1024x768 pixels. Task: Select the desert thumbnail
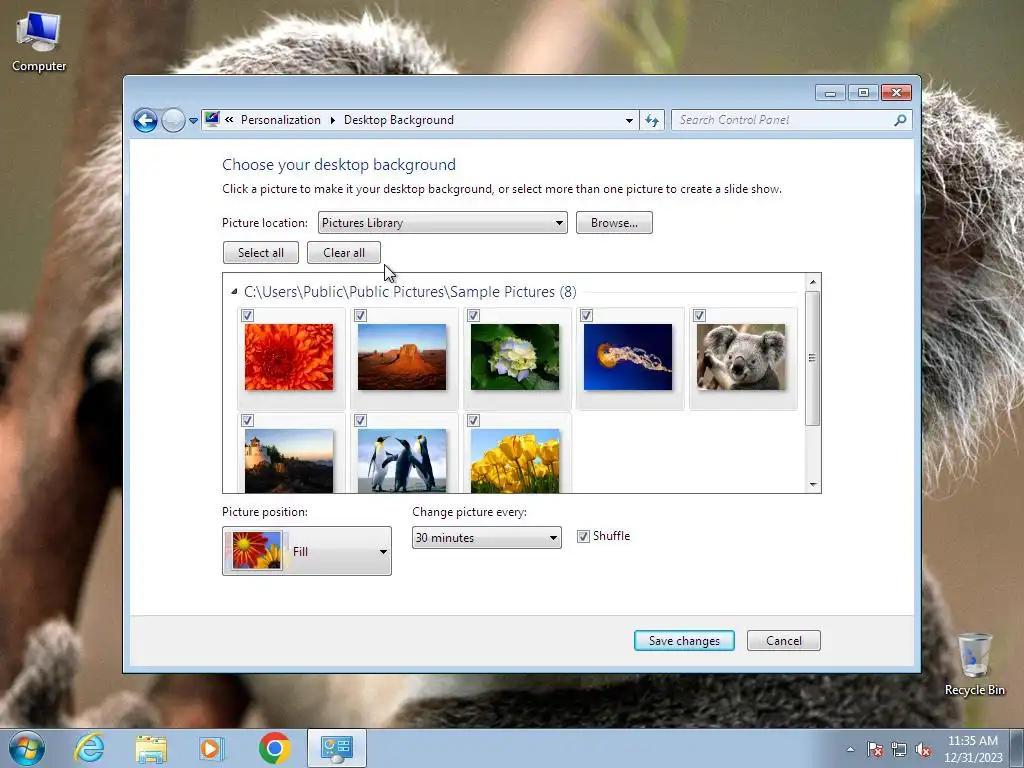(402, 357)
